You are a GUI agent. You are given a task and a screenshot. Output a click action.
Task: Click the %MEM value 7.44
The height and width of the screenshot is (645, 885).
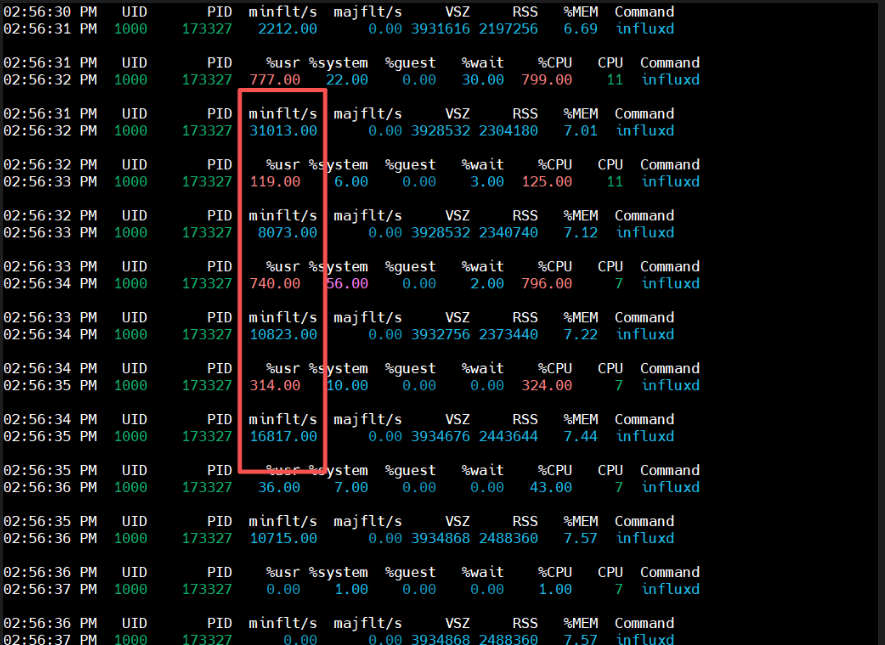(580, 436)
